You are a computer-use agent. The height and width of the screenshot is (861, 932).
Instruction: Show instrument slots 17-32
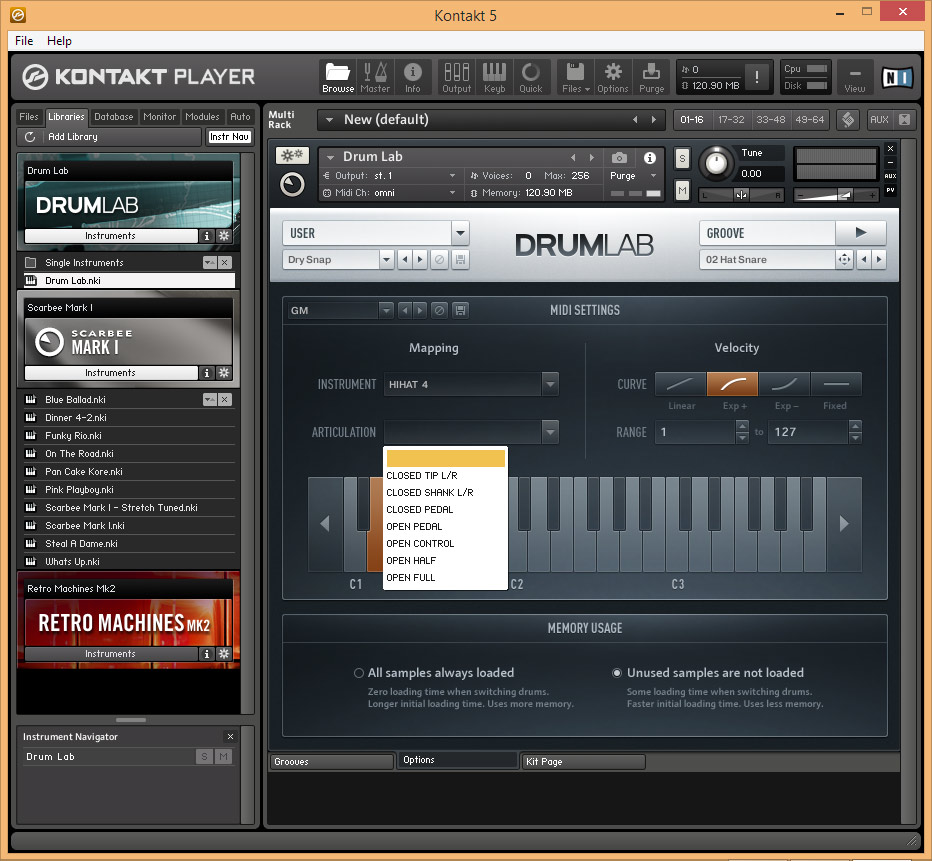pos(731,119)
